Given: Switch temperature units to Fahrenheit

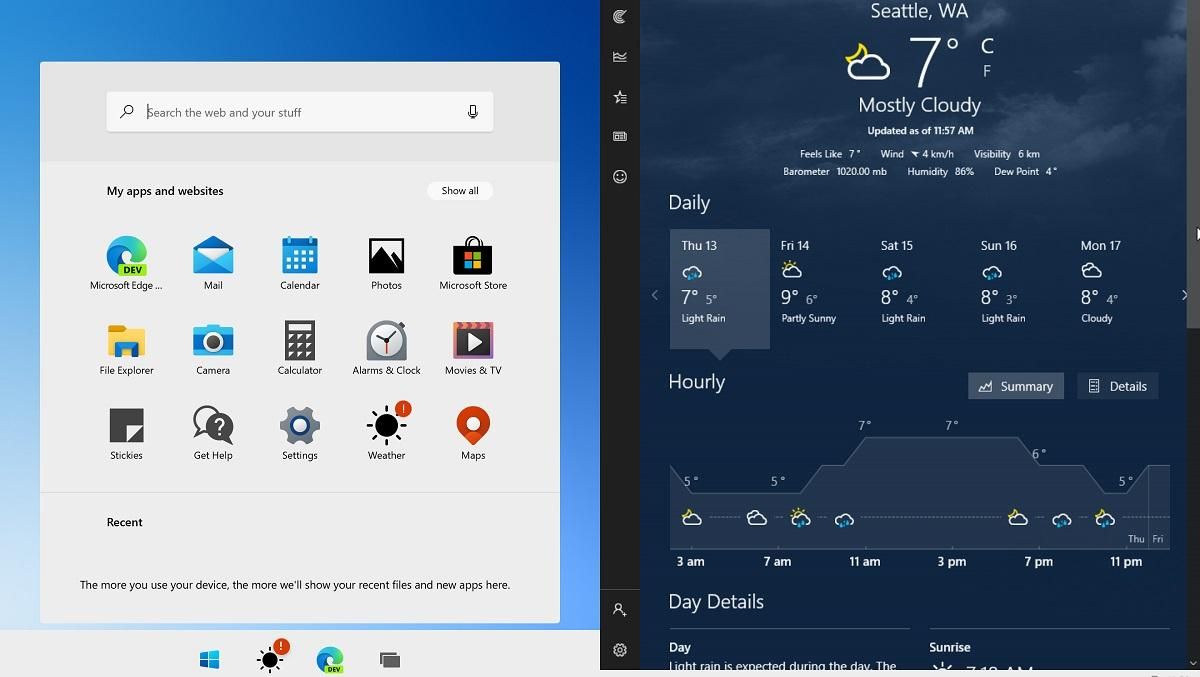Looking at the screenshot, I should (x=986, y=70).
